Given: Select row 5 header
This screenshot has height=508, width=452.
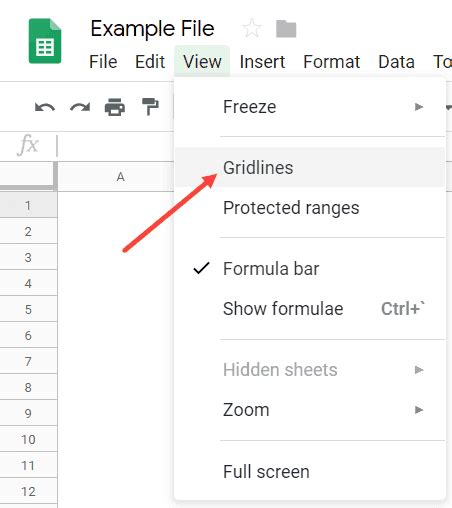Looking at the screenshot, I should click(x=28, y=309).
